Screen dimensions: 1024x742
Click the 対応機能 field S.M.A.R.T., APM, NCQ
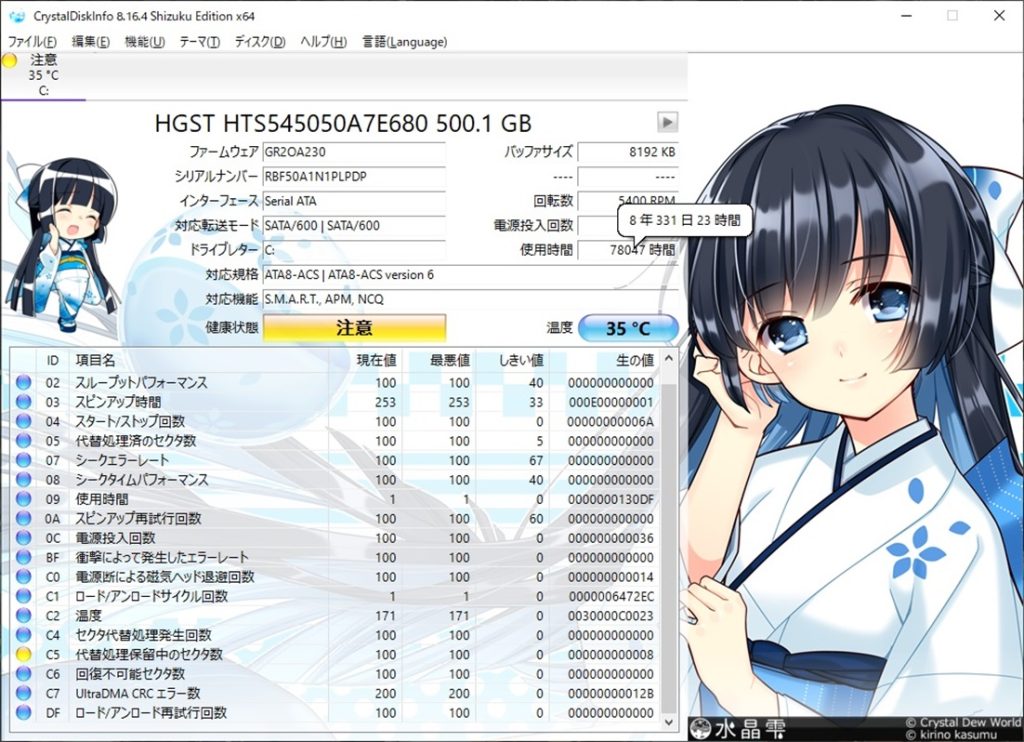point(470,299)
